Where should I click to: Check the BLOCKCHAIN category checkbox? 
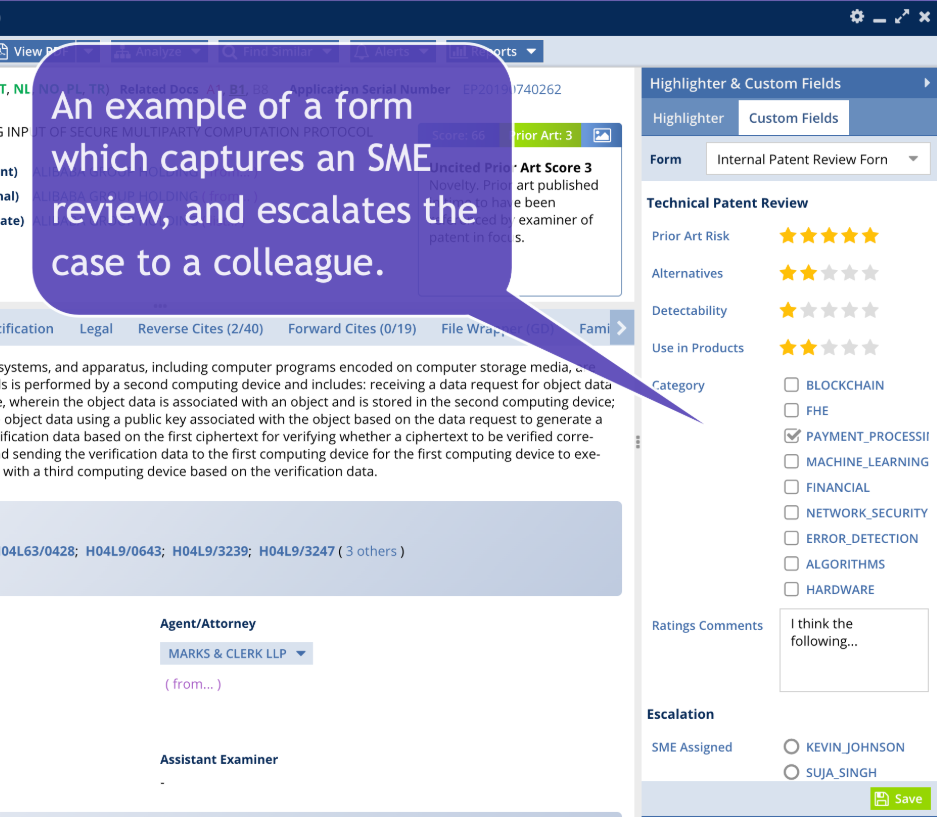point(791,385)
